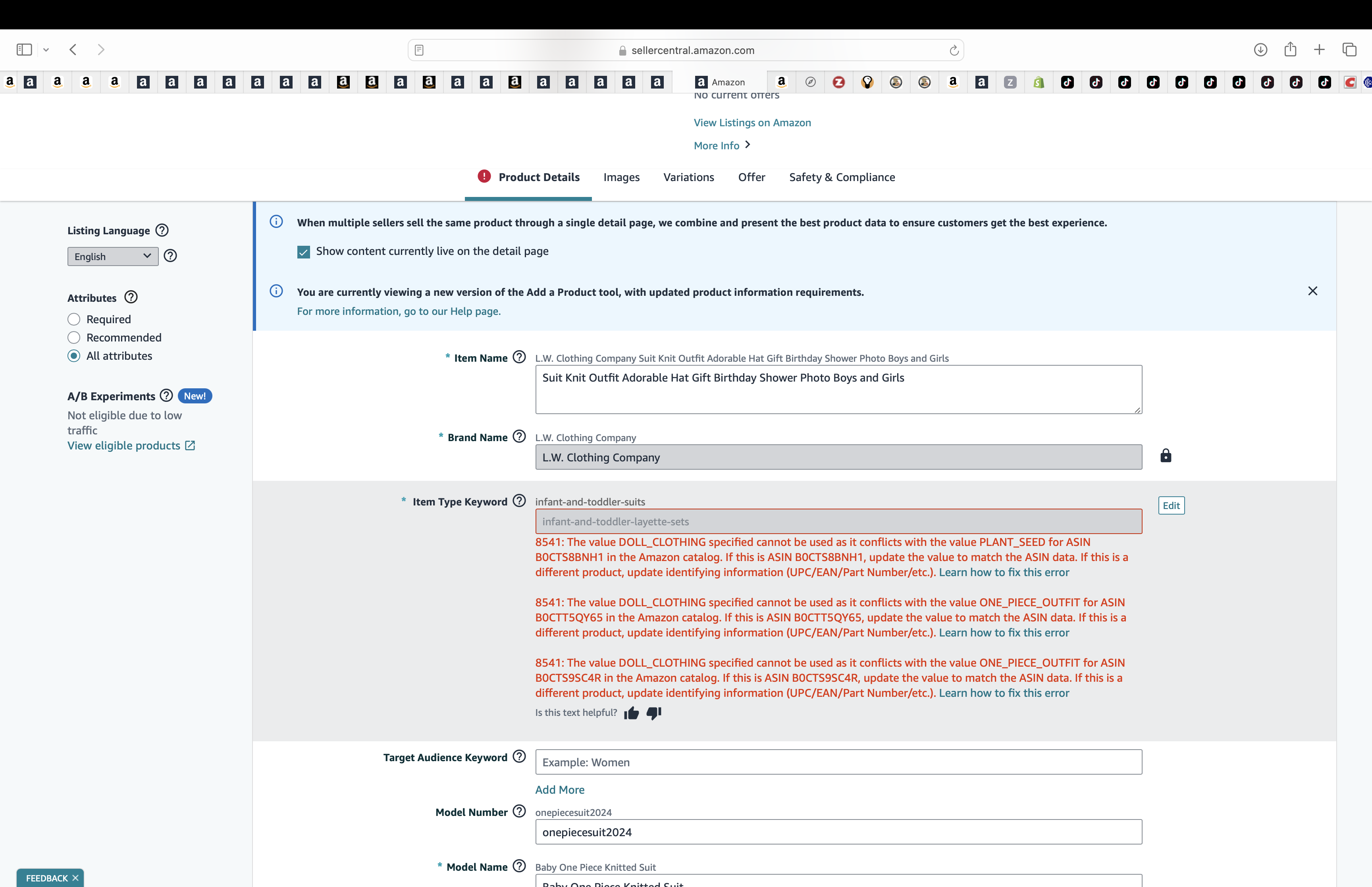This screenshot has height=887, width=1372.
Task: Toggle the Safari sidebar button
Action: [x=24, y=50]
